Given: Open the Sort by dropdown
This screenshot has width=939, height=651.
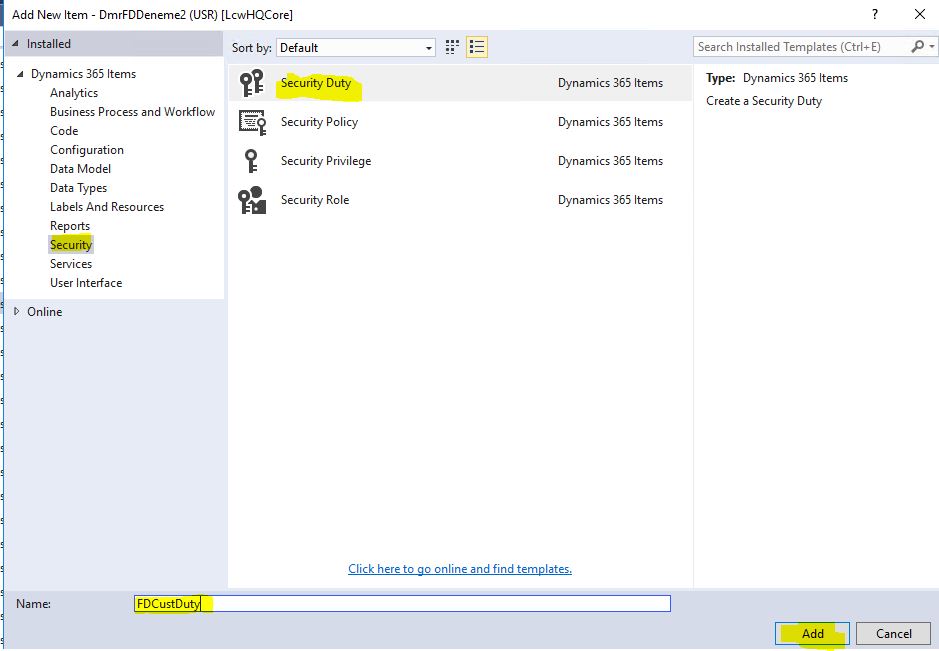Looking at the screenshot, I should click(356, 47).
